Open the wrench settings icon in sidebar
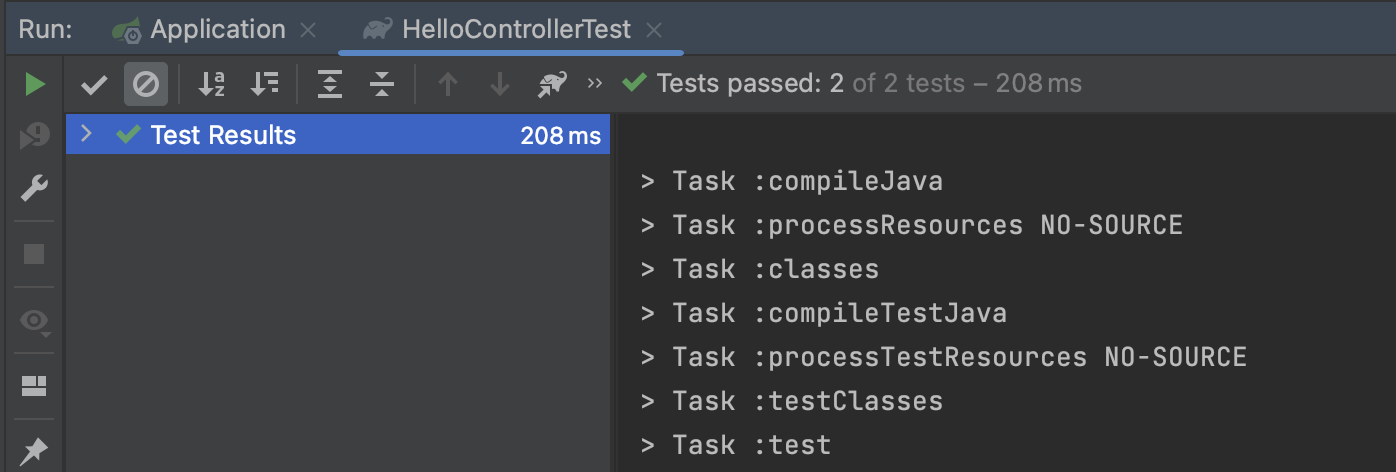 pyautogui.click(x=34, y=188)
